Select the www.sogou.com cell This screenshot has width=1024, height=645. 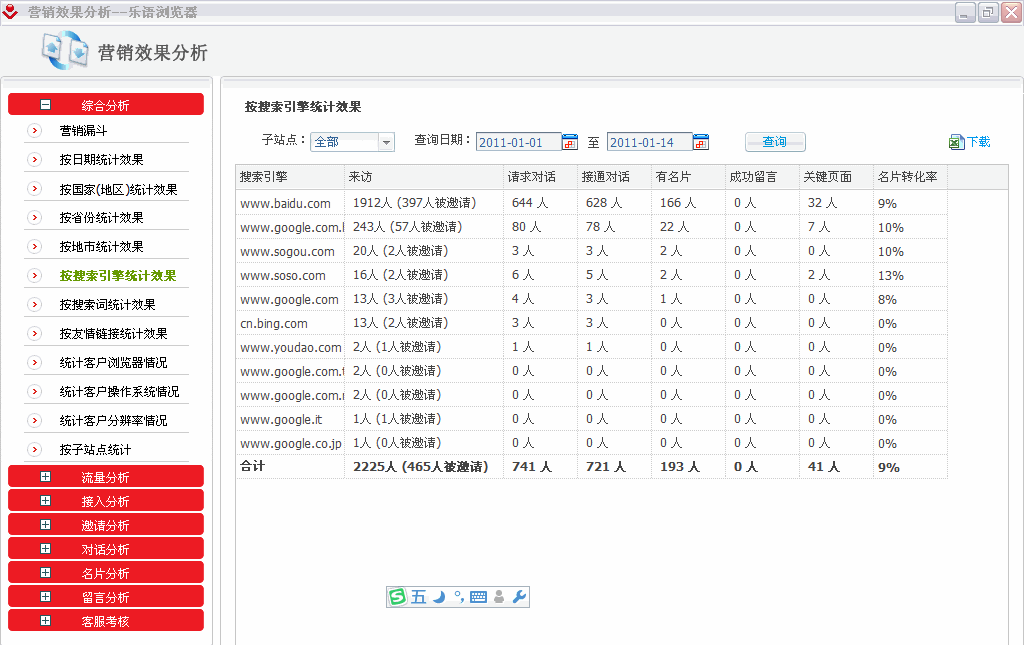tap(290, 251)
